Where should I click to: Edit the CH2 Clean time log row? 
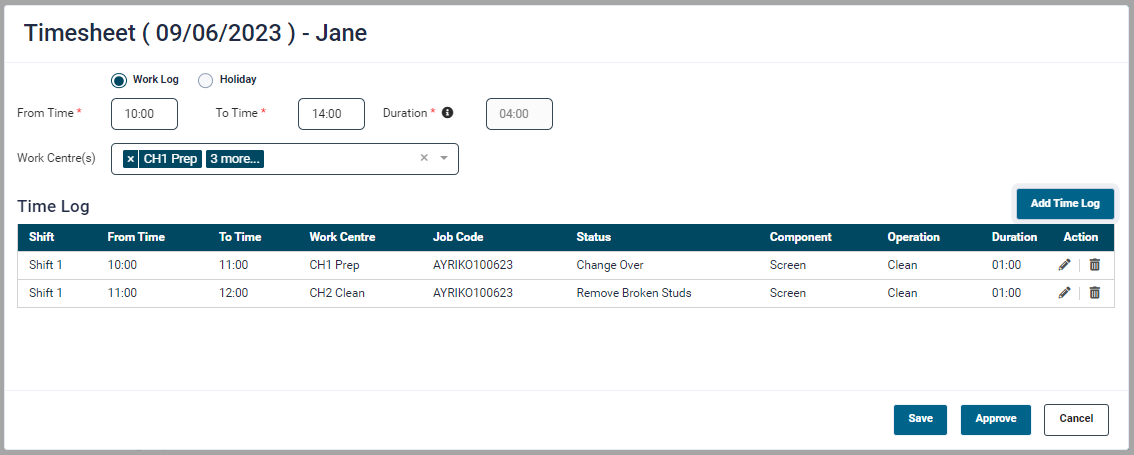[1064, 293]
